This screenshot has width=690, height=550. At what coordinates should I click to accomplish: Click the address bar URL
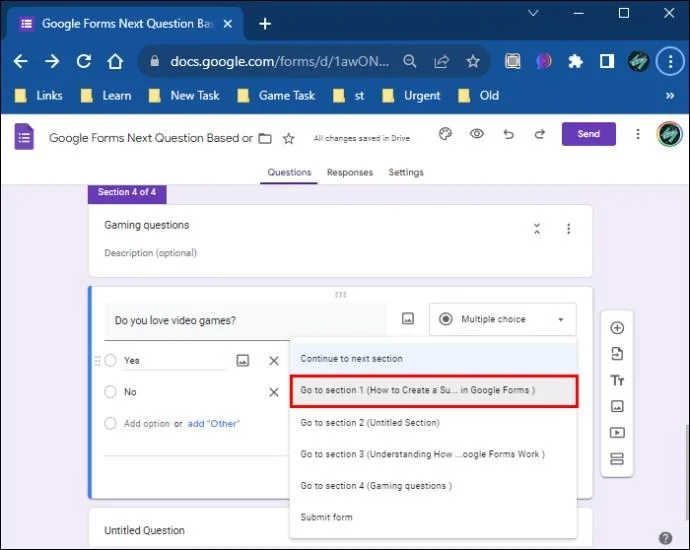point(280,61)
